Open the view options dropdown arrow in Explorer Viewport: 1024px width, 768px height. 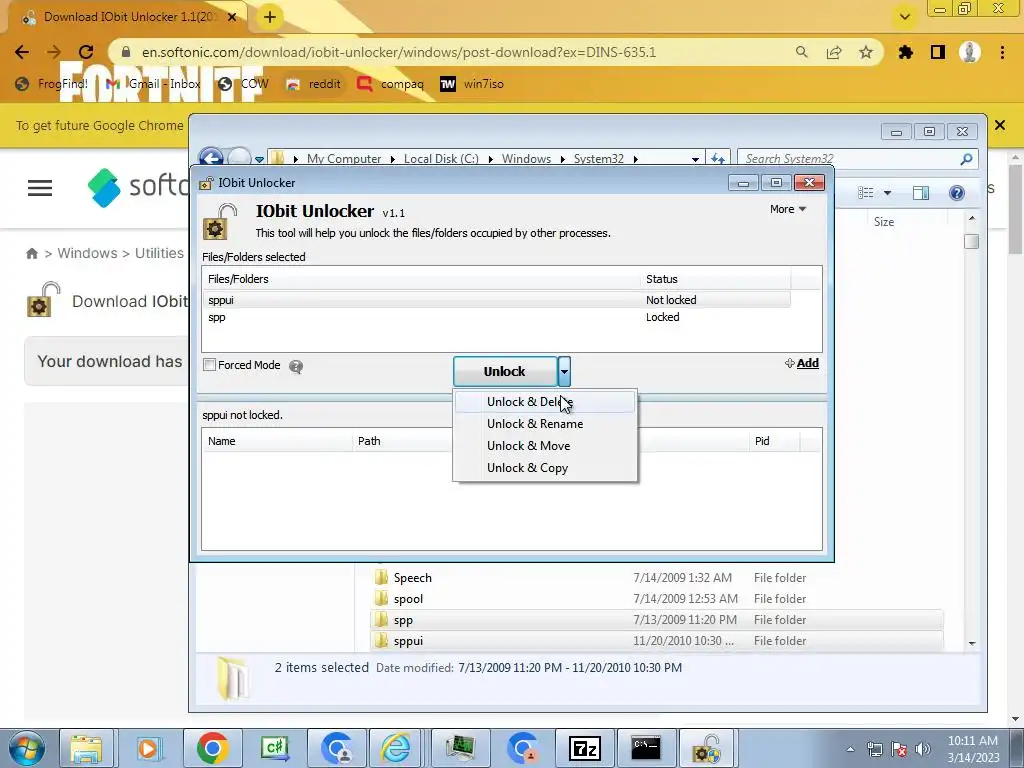click(888, 193)
